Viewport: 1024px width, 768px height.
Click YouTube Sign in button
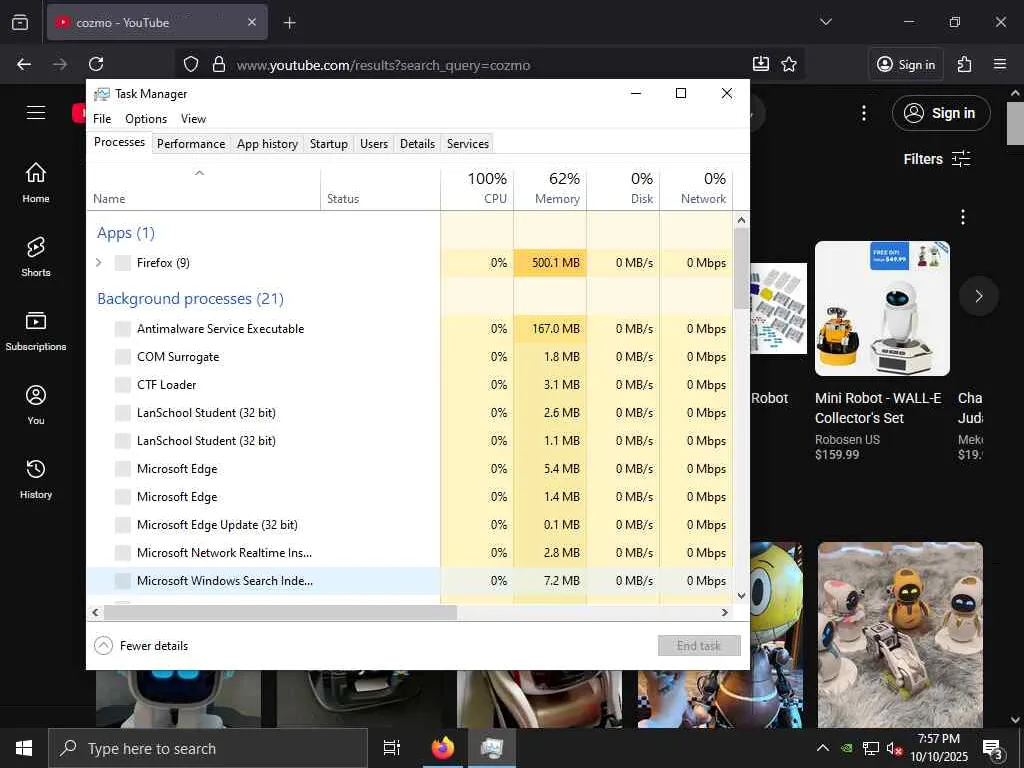(940, 113)
